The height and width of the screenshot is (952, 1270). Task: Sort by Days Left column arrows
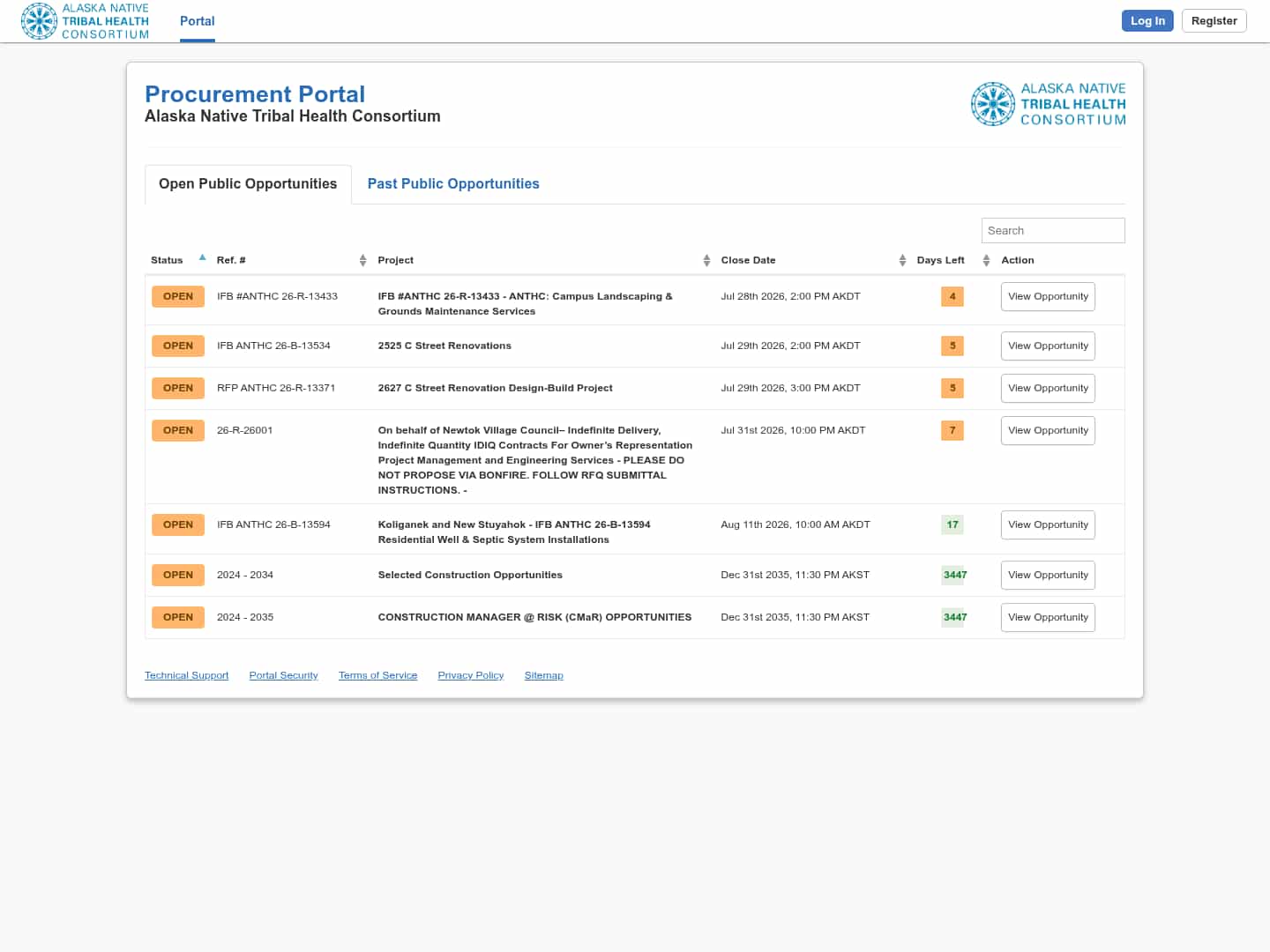pyautogui.click(x=986, y=260)
